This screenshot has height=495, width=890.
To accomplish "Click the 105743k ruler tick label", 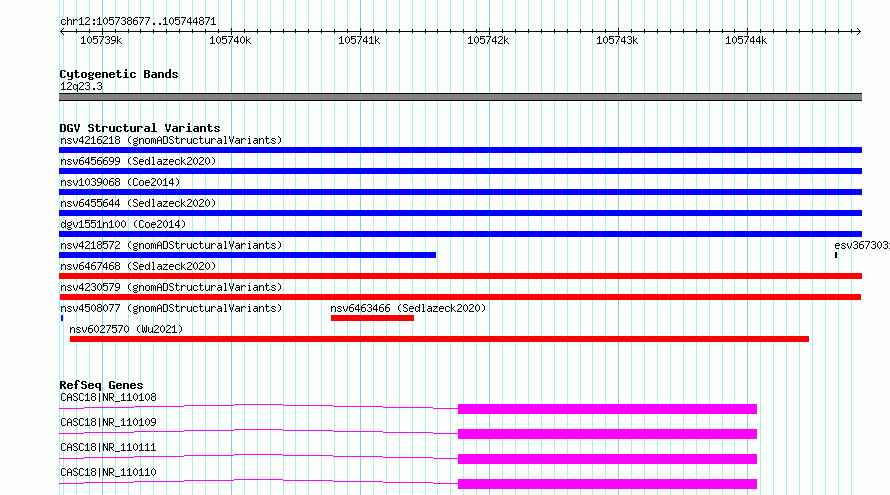I will [x=617, y=40].
